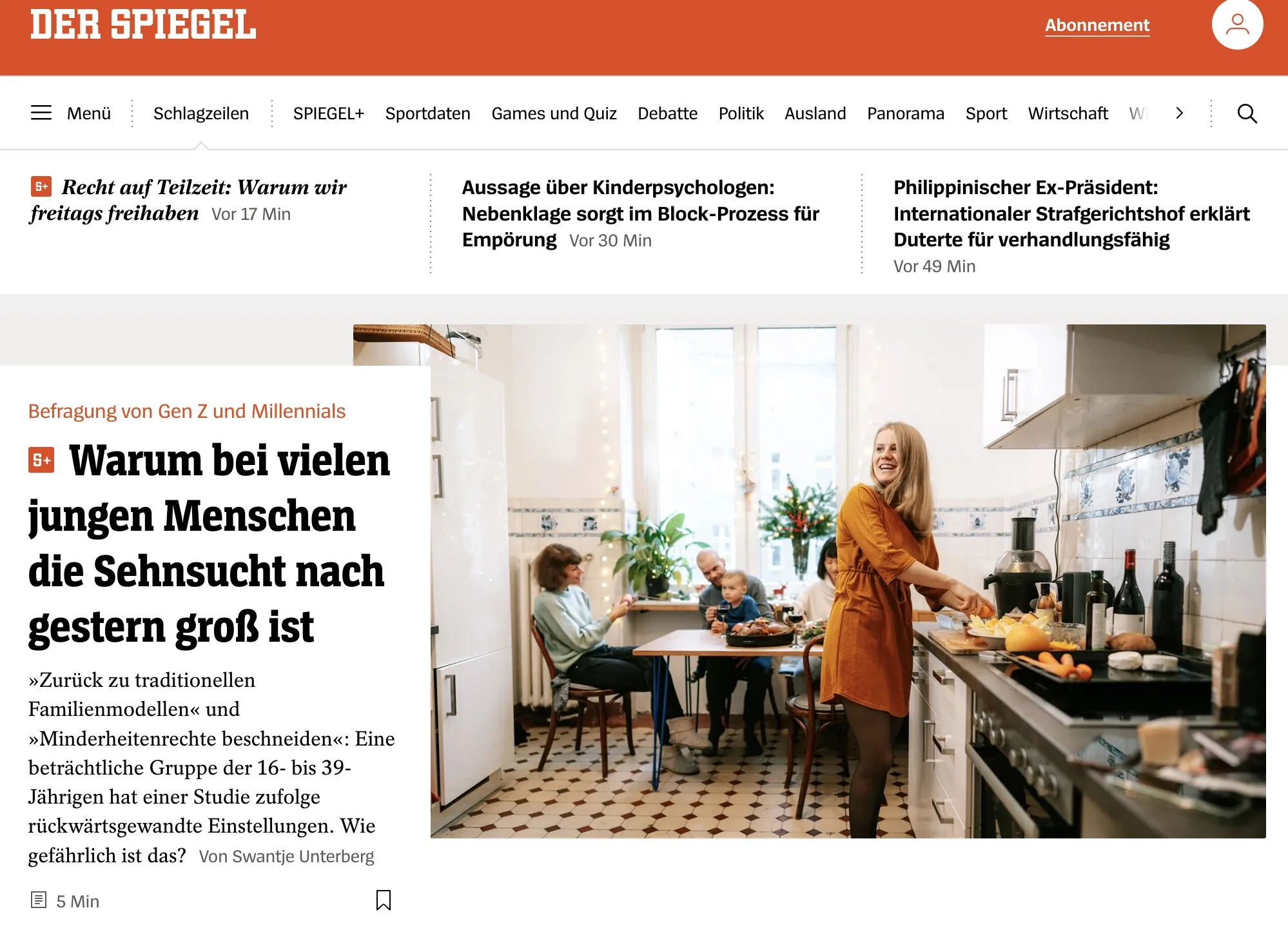Open the Schlagzeilen section
This screenshot has width=1288, height=930.
(201, 114)
